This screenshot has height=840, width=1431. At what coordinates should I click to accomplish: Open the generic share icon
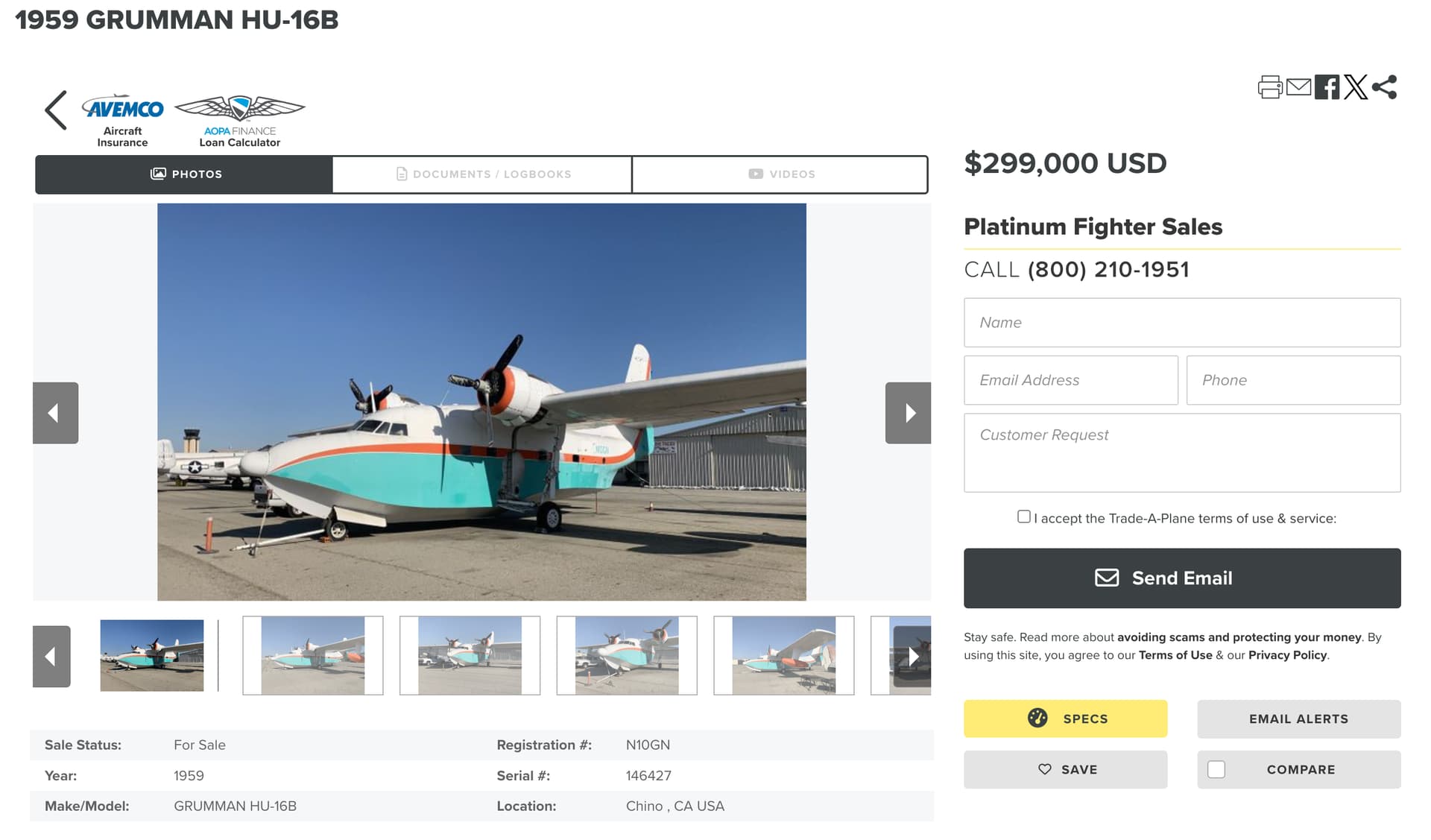coord(1384,87)
